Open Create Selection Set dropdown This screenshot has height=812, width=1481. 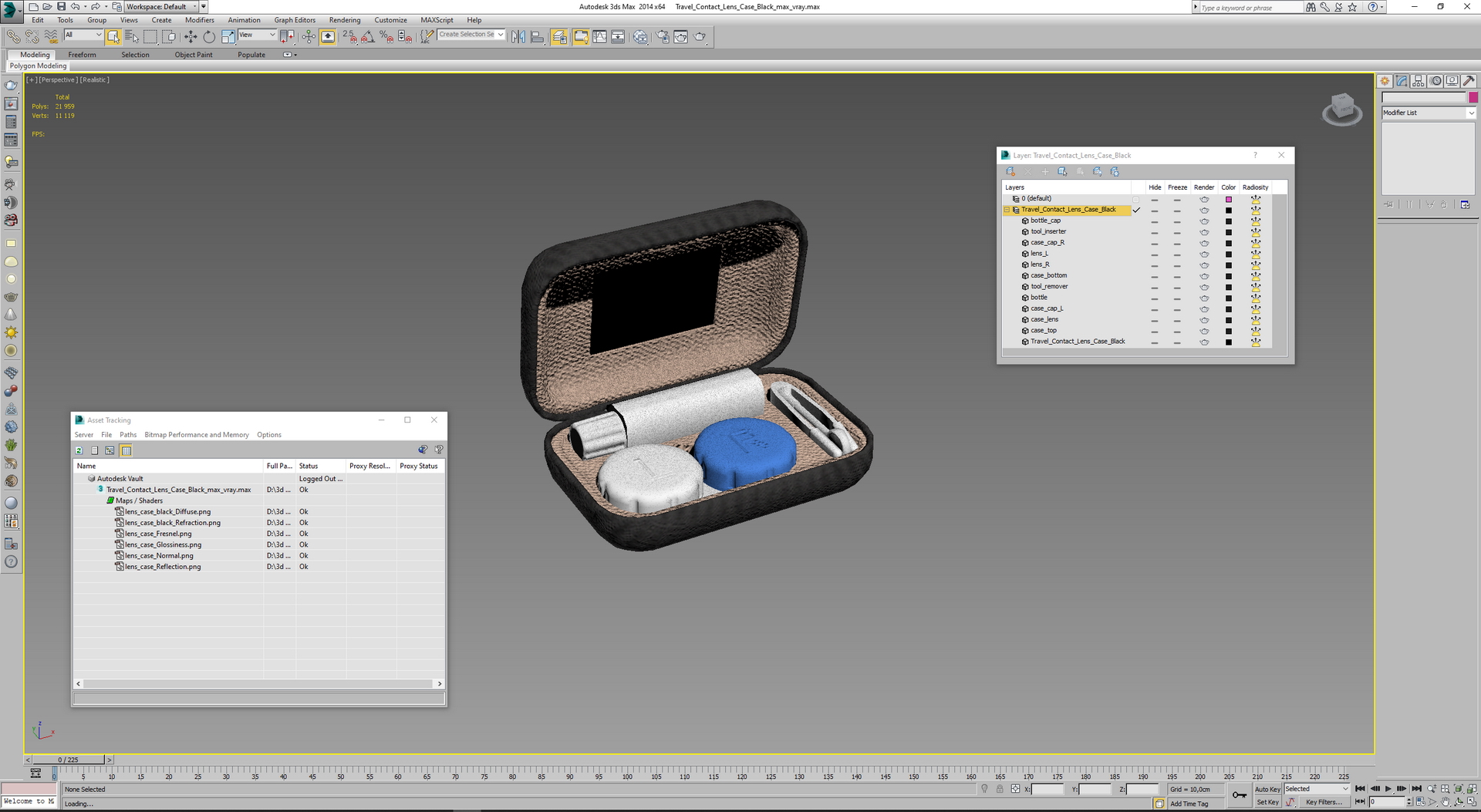tap(471, 35)
